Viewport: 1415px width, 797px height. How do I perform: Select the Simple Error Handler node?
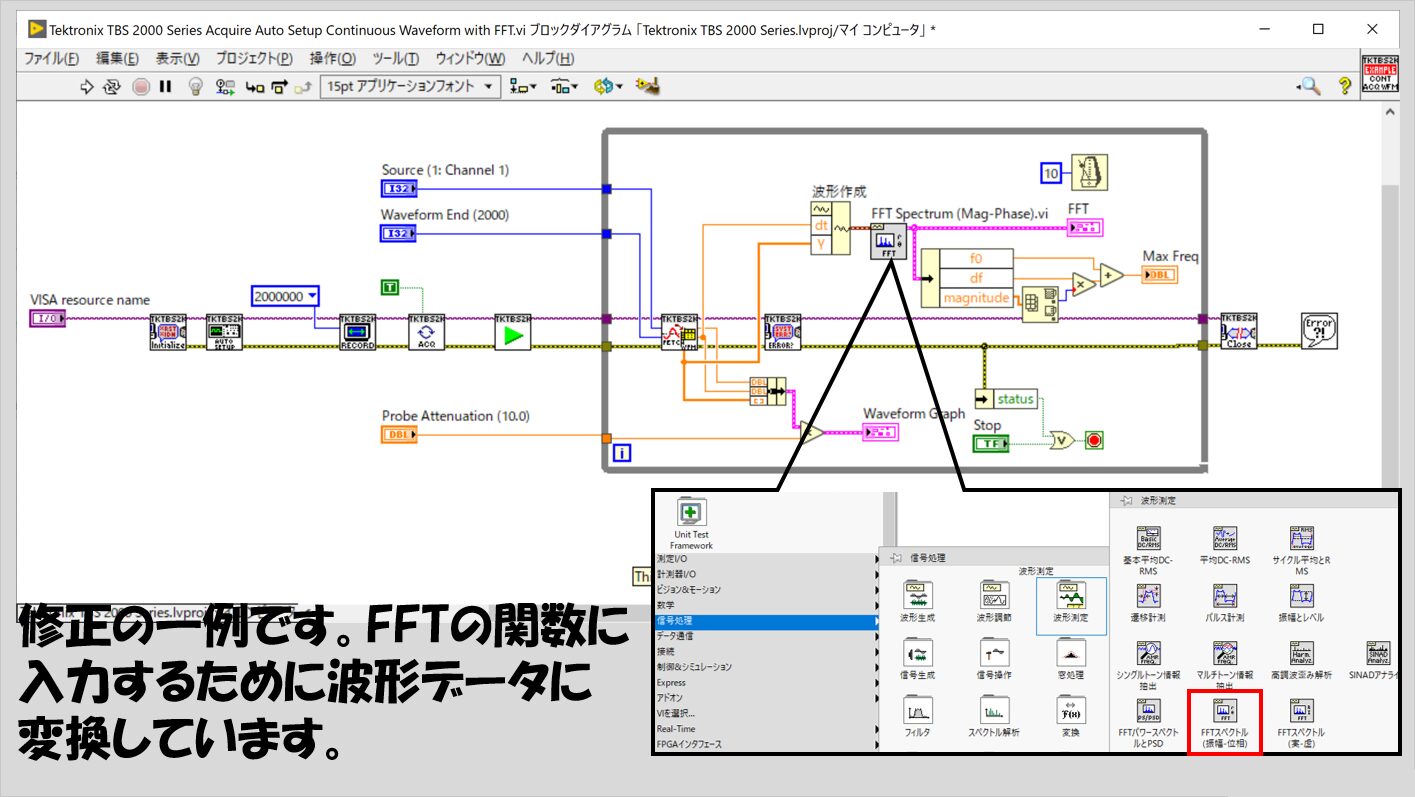(1319, 332)
